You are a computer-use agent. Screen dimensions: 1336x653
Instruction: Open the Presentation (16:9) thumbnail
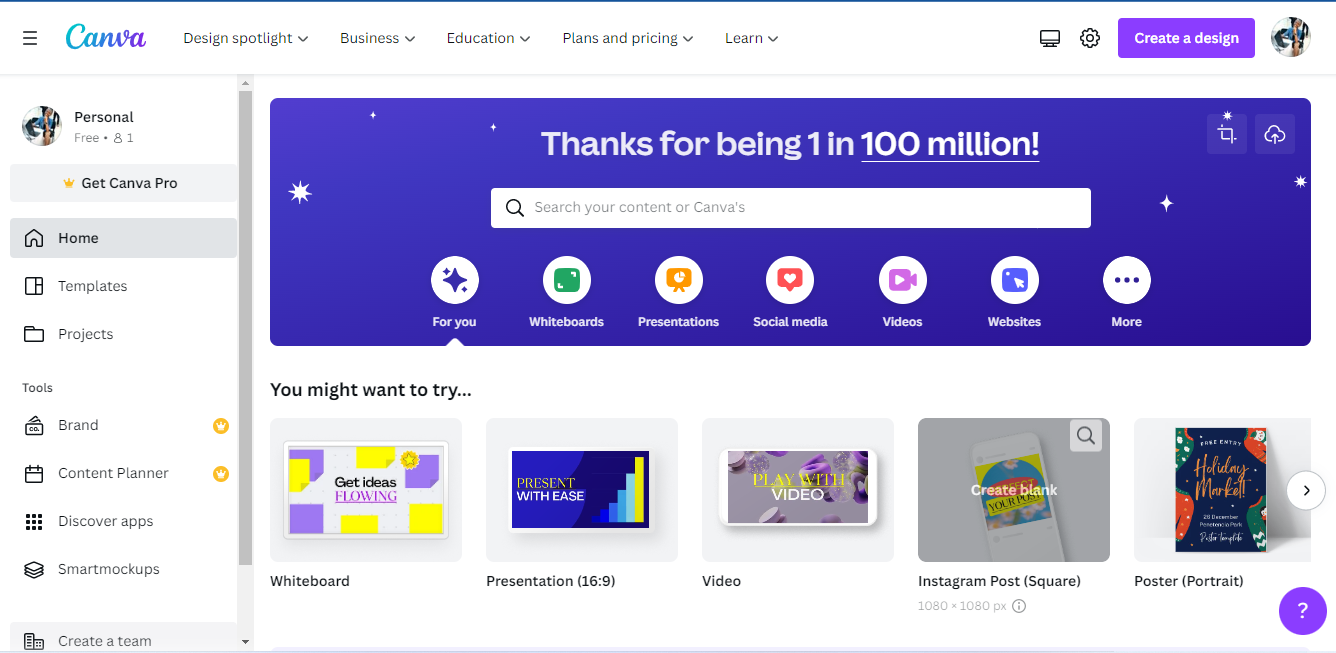pos(582,490)
